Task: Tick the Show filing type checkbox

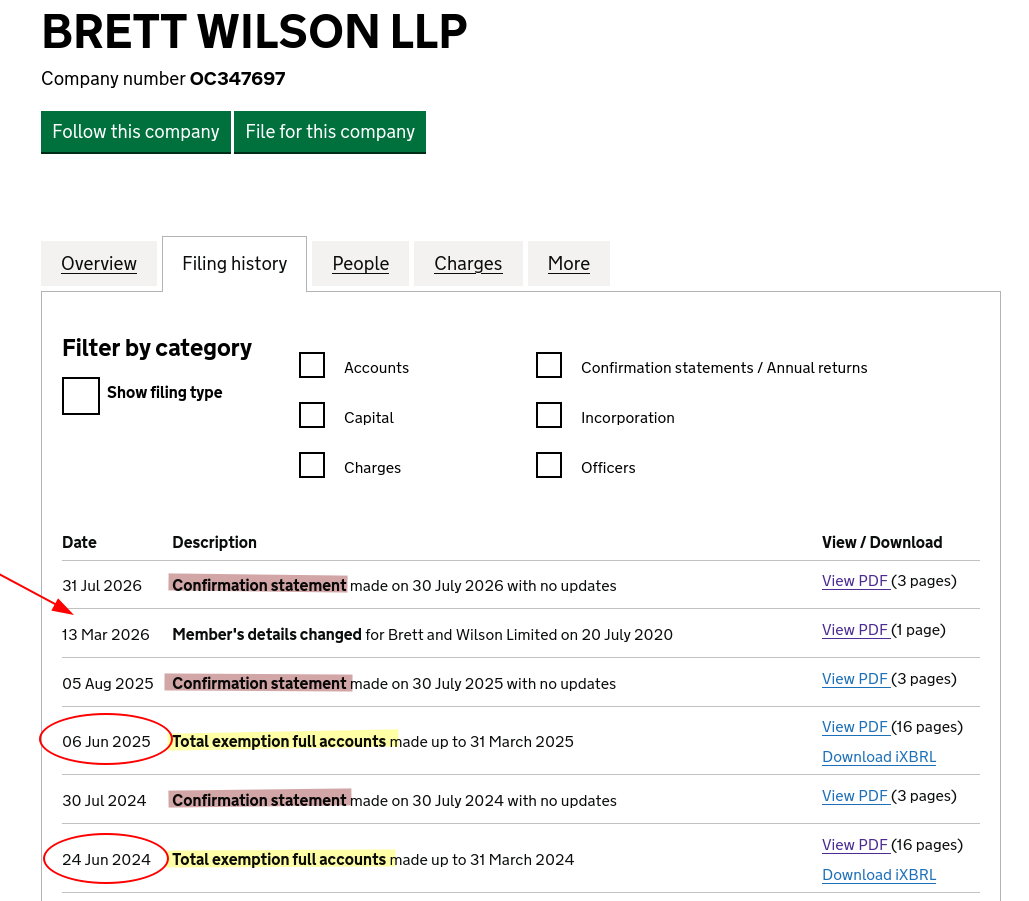Action: pos(81,396)
